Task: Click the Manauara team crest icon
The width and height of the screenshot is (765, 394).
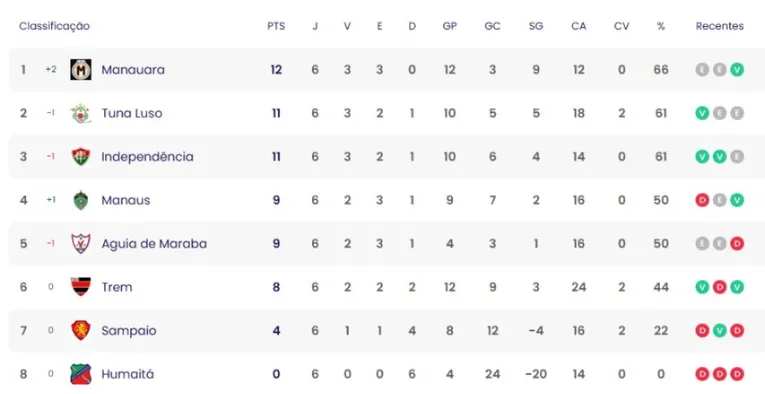Action: click(81, 70)
